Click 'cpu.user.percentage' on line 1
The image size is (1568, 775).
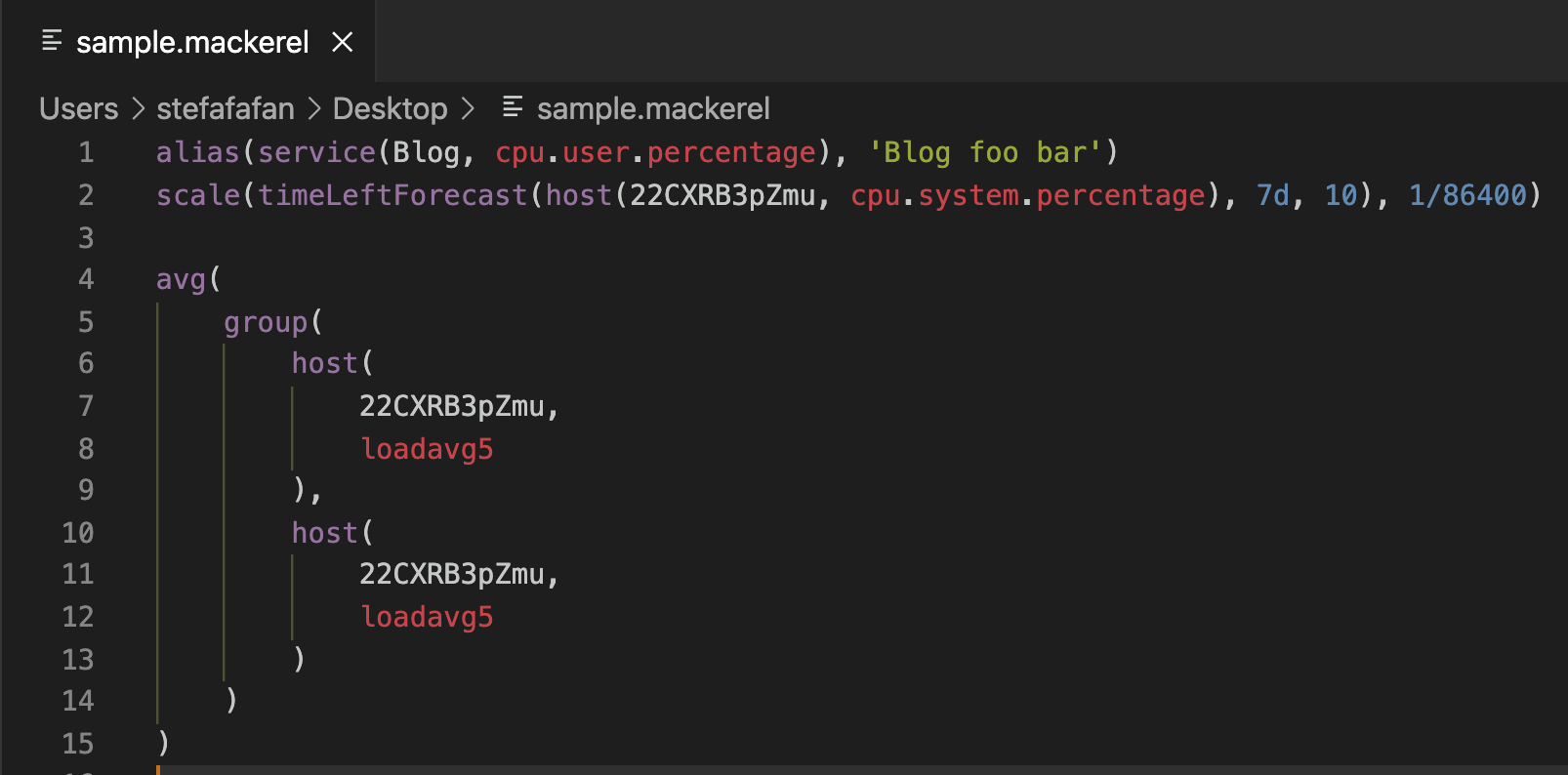coord(656,152)
